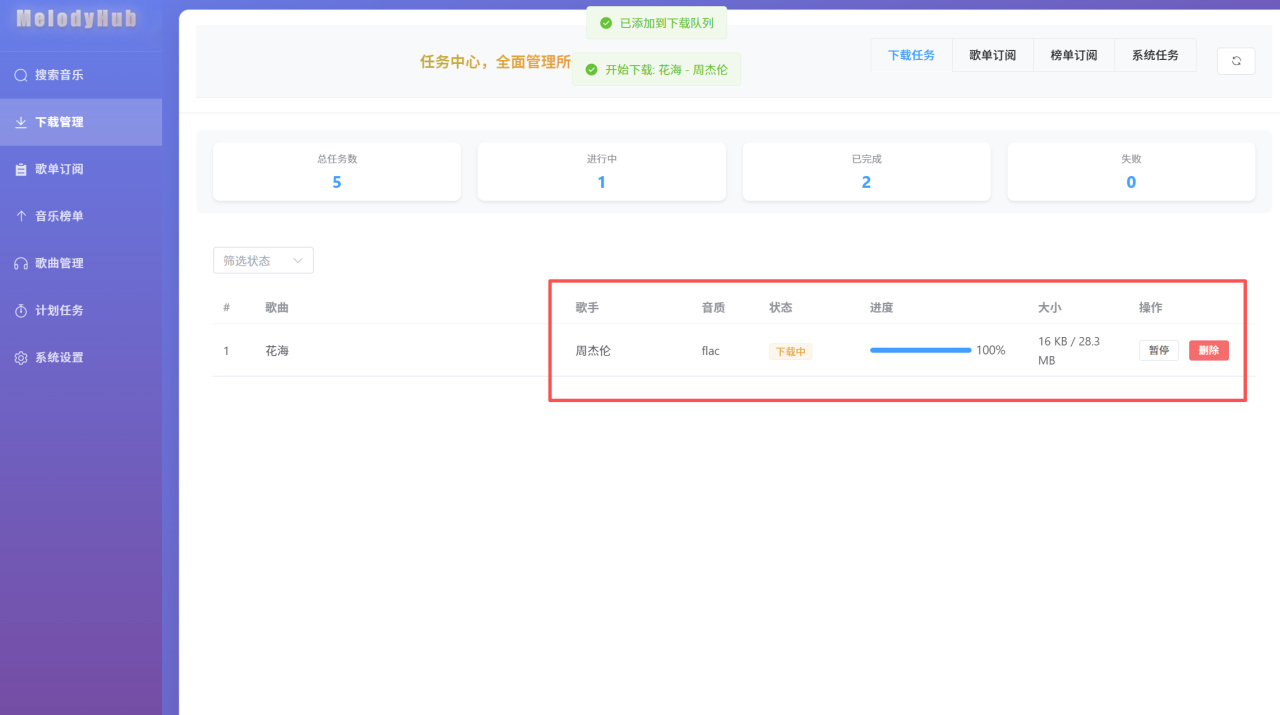Switch to the 下载任务 tab
Viewport: 1280px width, 715px height.
(x=911, y=55)
